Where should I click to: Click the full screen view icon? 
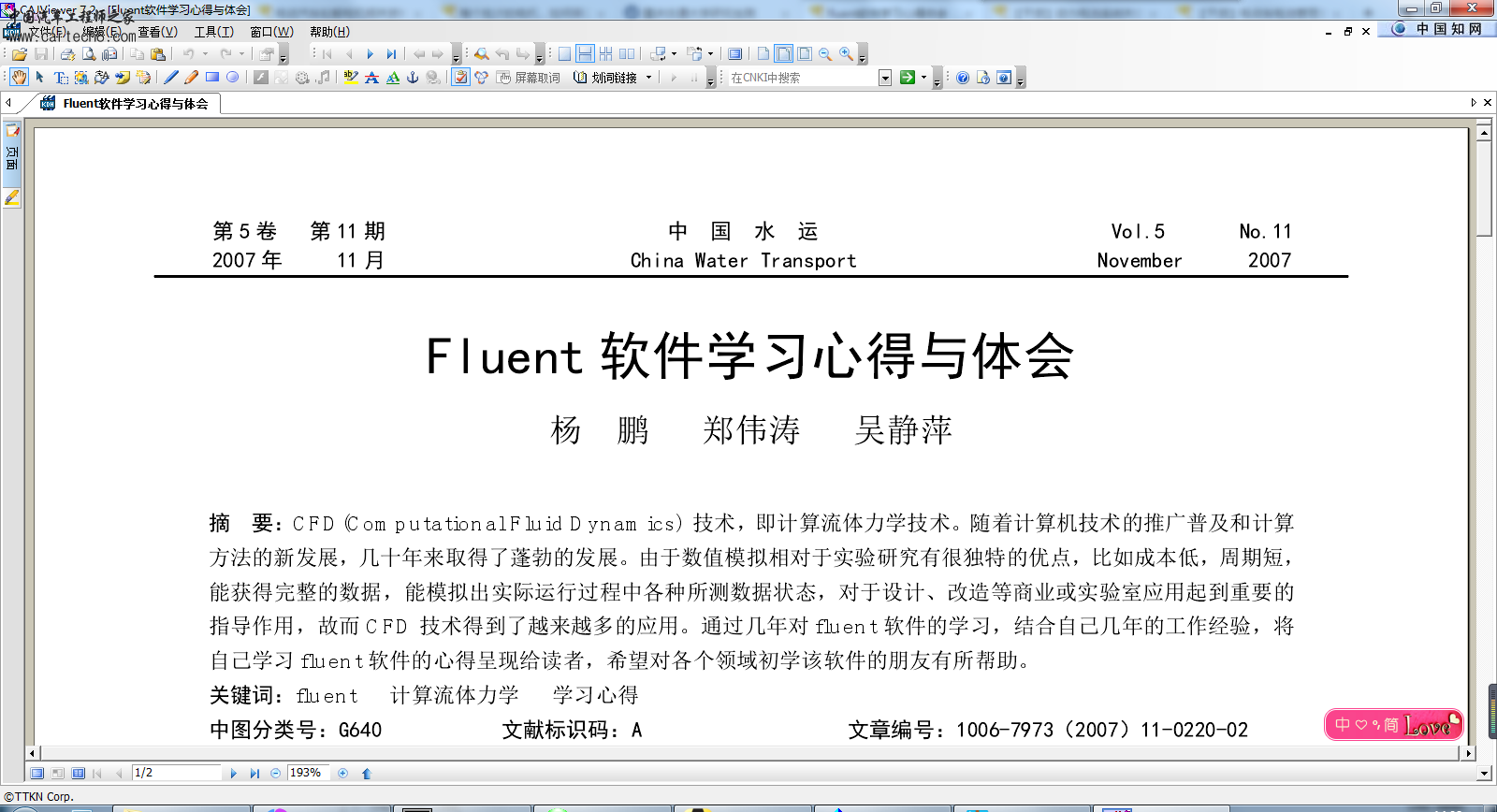point(735,54)
